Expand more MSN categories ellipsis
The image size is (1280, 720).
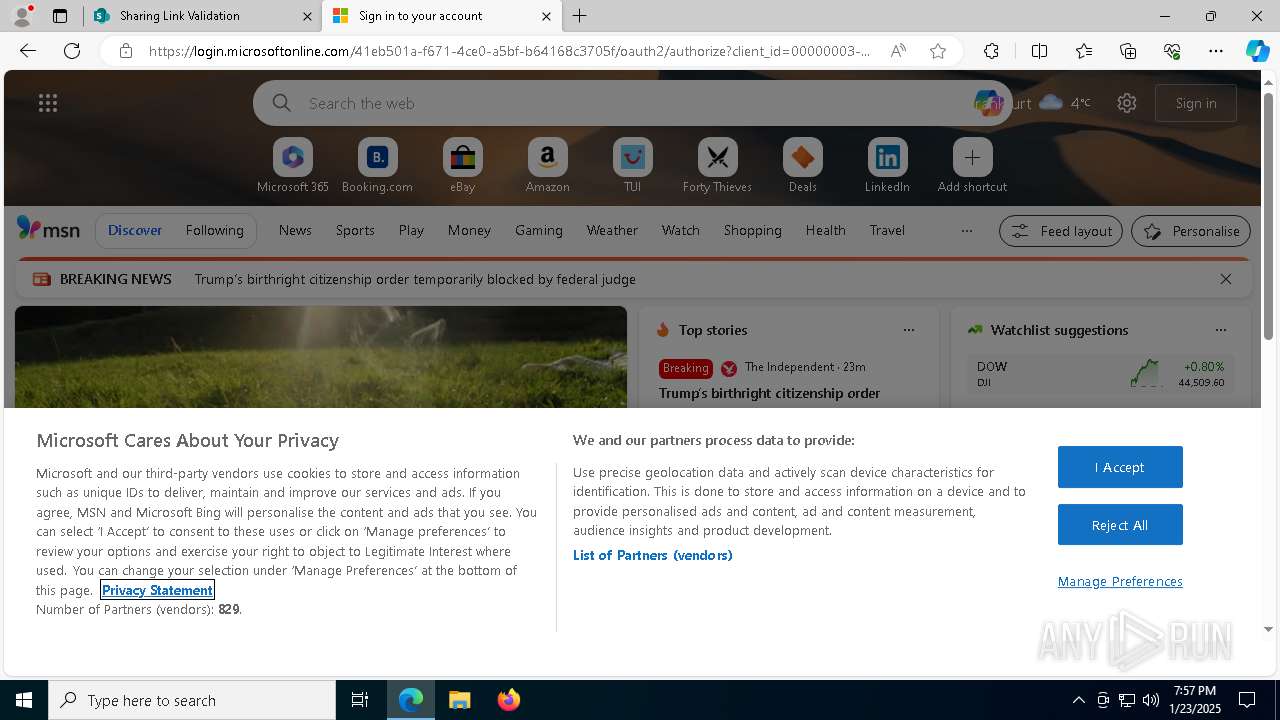[x=966, y=231]
